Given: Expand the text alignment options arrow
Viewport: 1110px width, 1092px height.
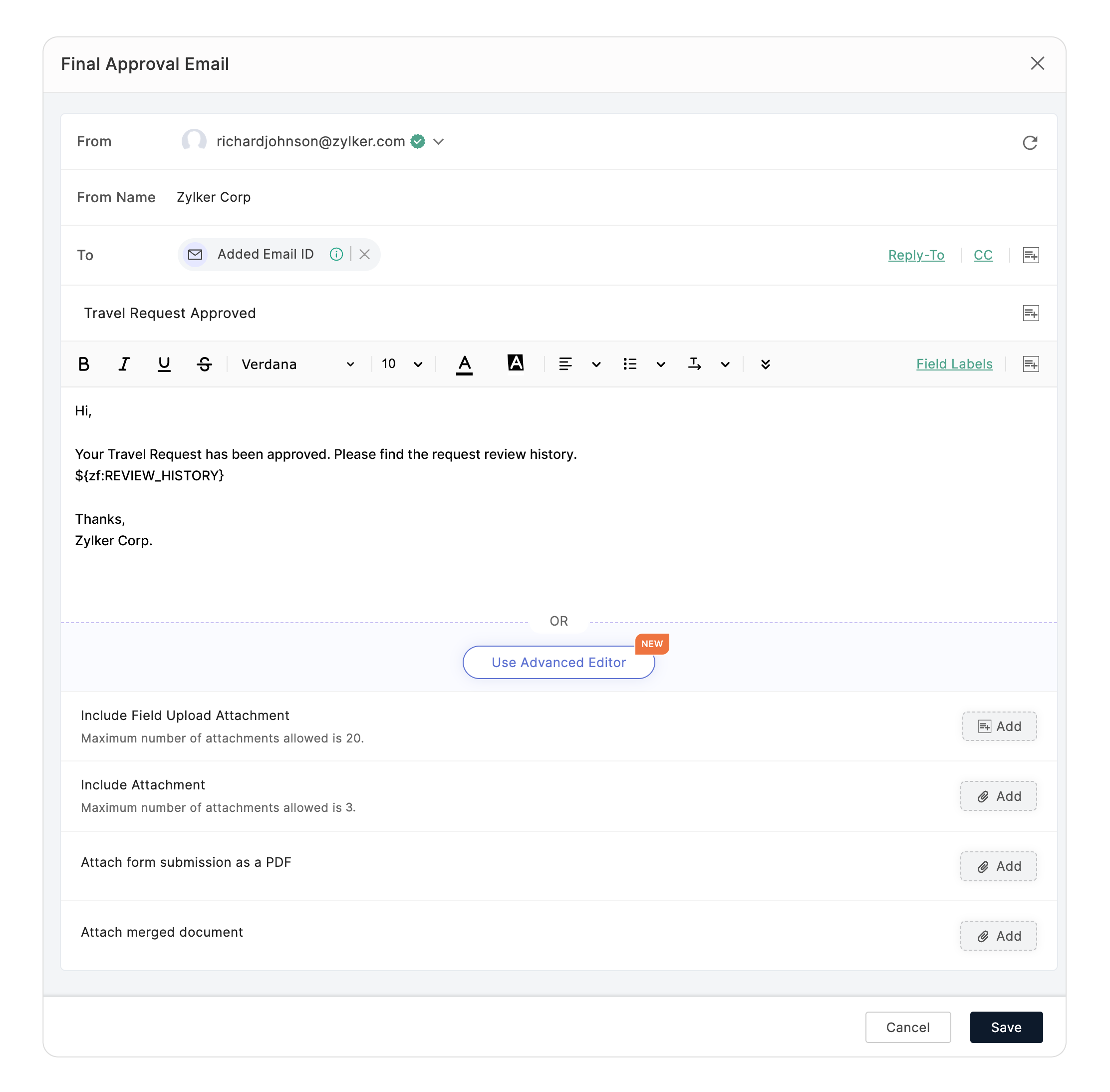Looking at the screenshot, I should point(596,364).
